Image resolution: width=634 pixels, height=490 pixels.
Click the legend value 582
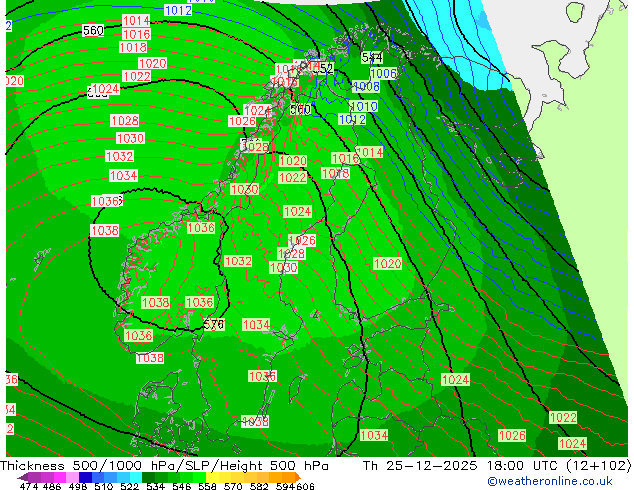259,486
